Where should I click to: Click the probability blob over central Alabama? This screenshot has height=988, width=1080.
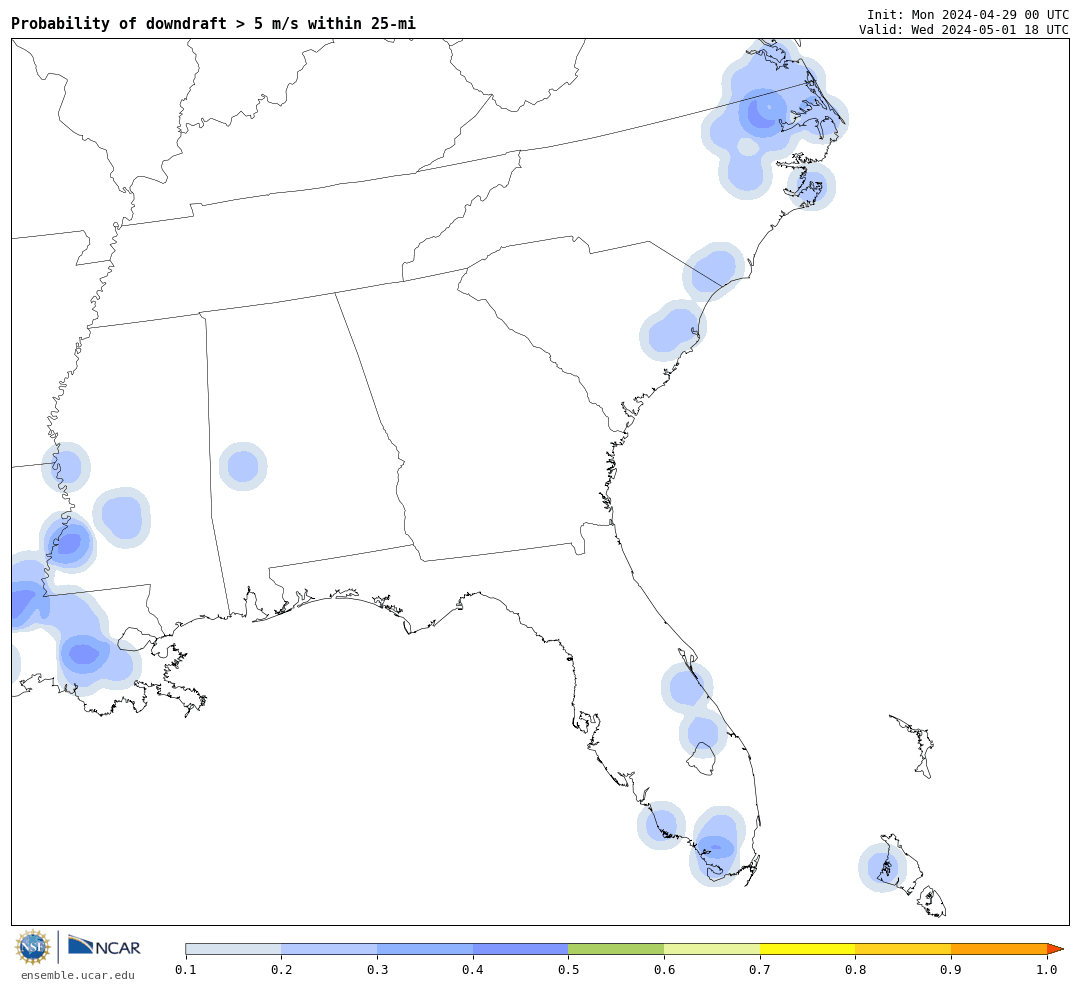click(x=243, y=466)
